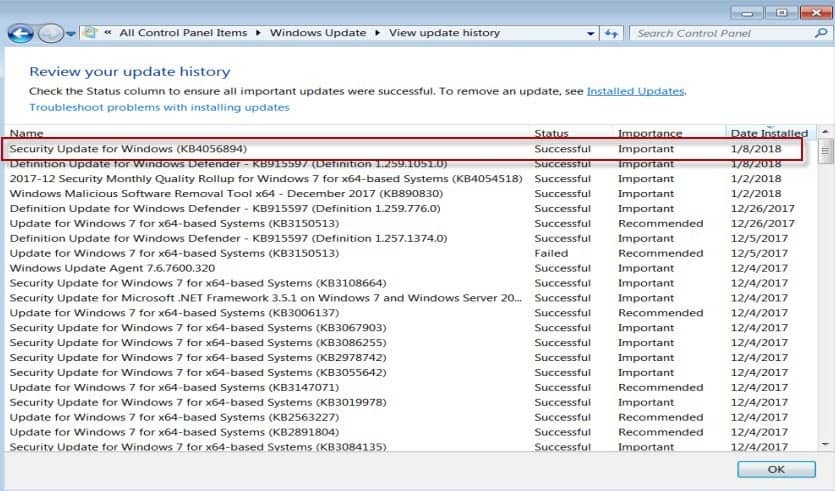
Task: Open the Installed Updates link
Action: [x=635, y=91]
